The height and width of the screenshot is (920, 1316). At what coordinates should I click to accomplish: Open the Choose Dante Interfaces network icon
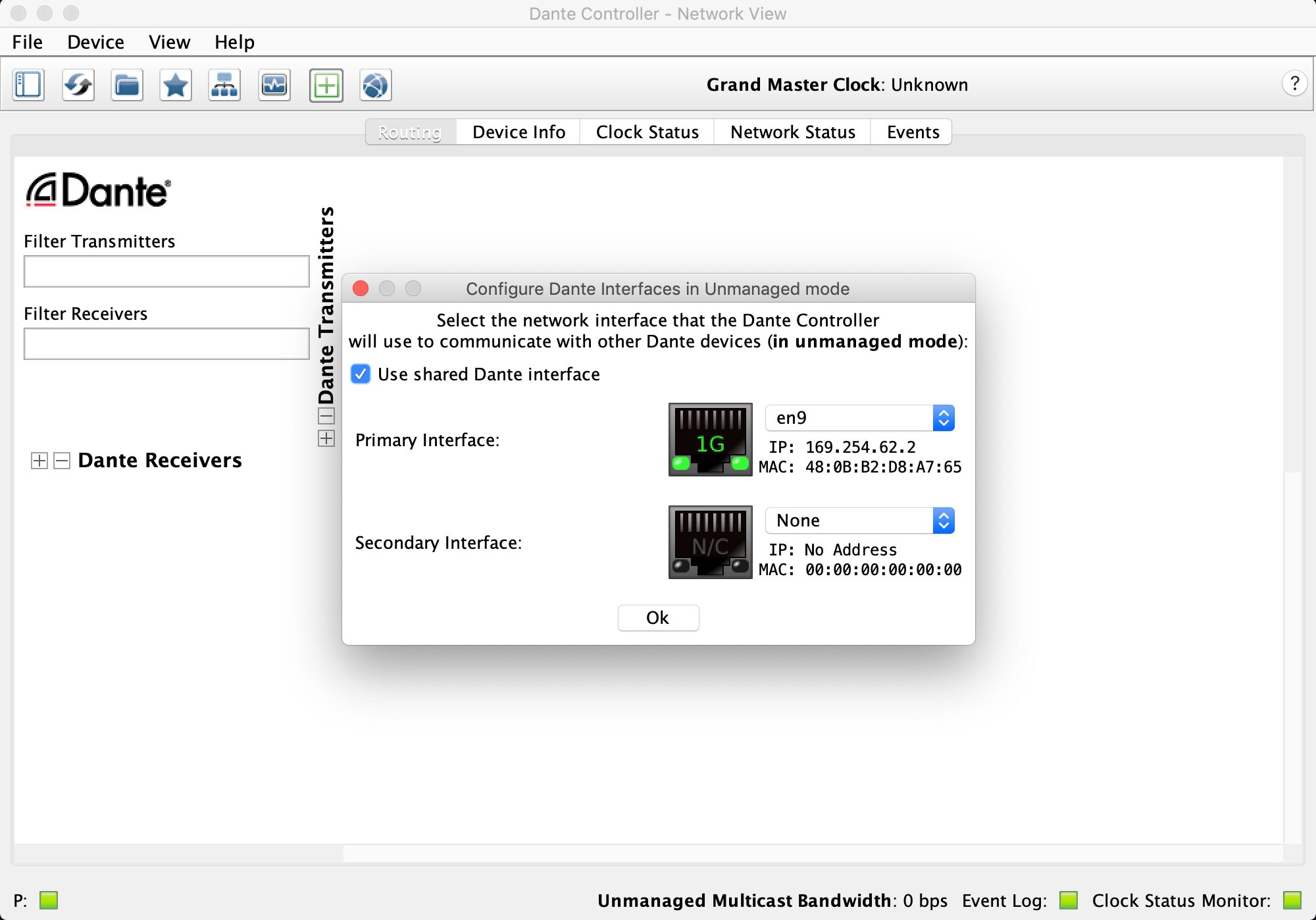pyautogui.click(x=224, y=85)
